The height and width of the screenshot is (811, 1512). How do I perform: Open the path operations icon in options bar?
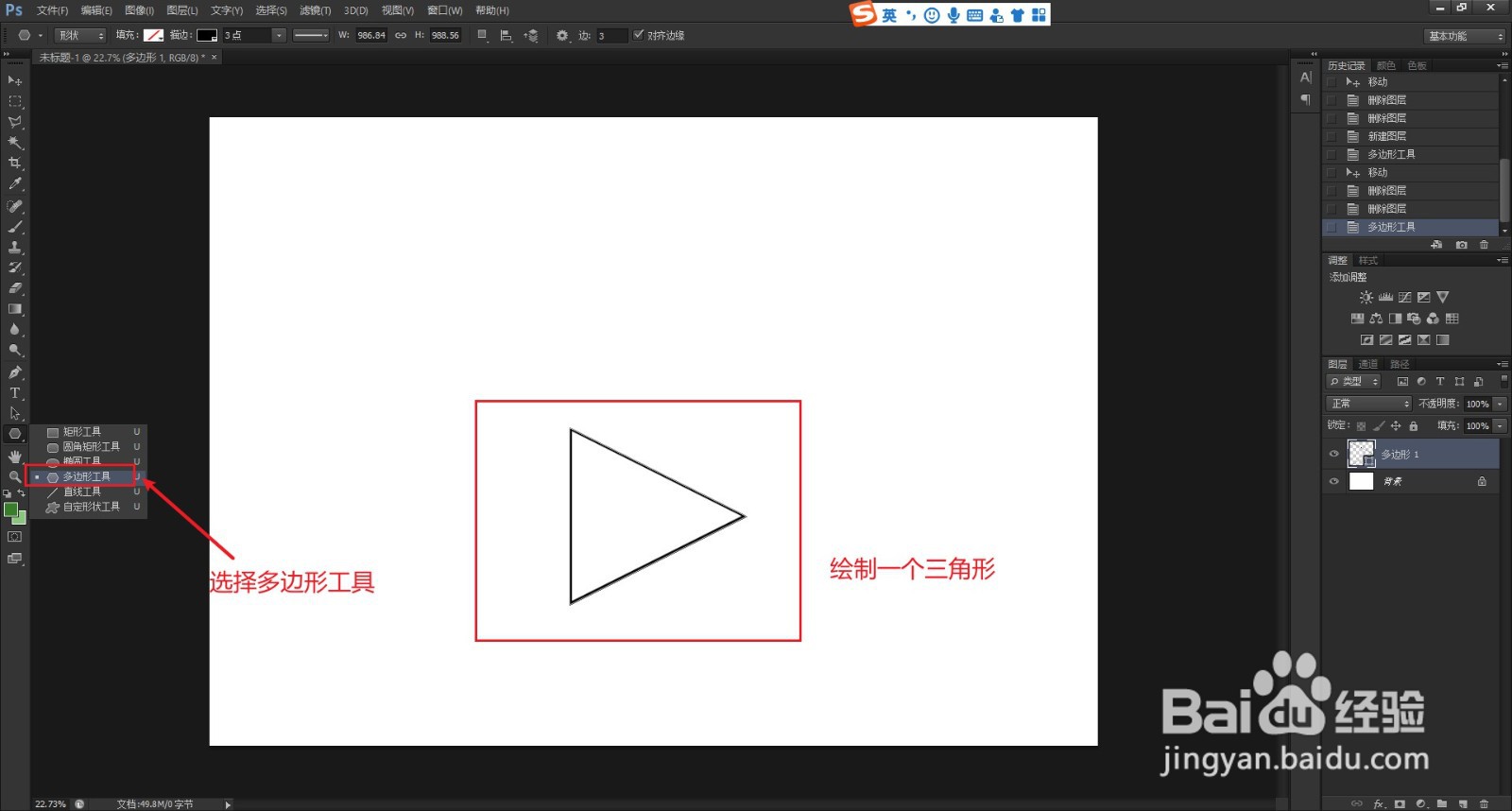(483, 35)
